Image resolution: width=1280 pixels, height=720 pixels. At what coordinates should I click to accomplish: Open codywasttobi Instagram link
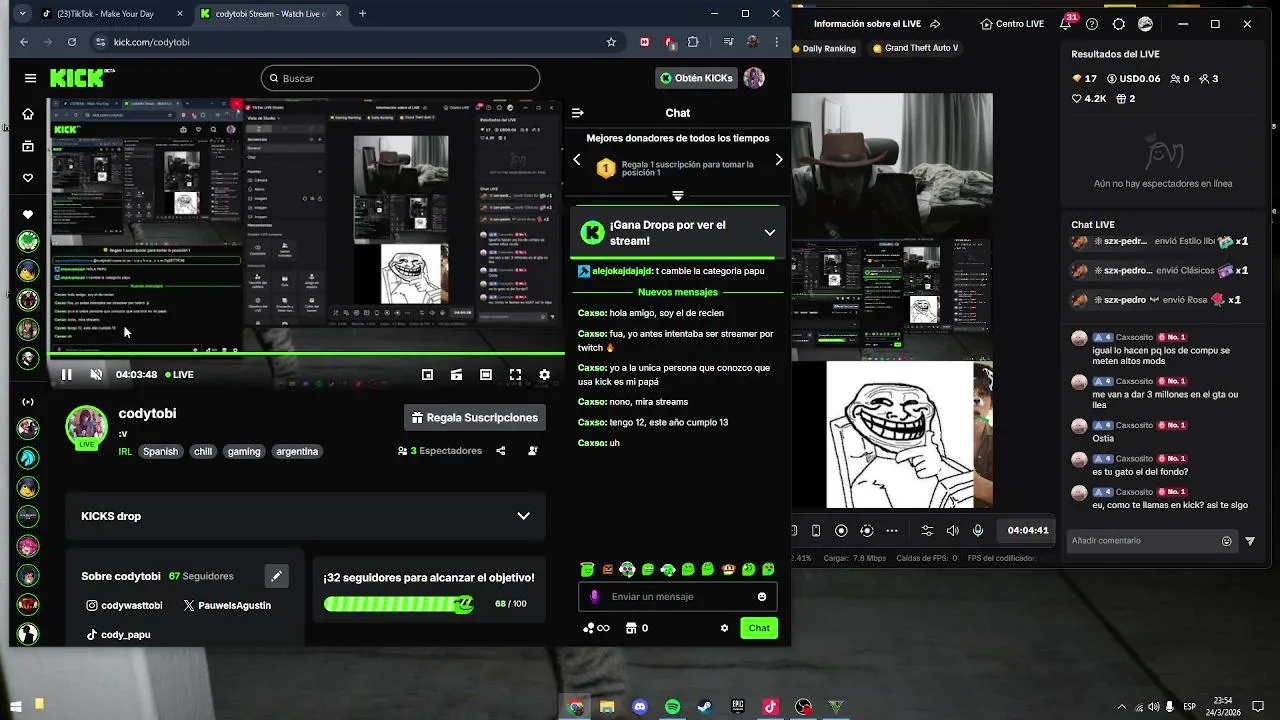[124, 605]
